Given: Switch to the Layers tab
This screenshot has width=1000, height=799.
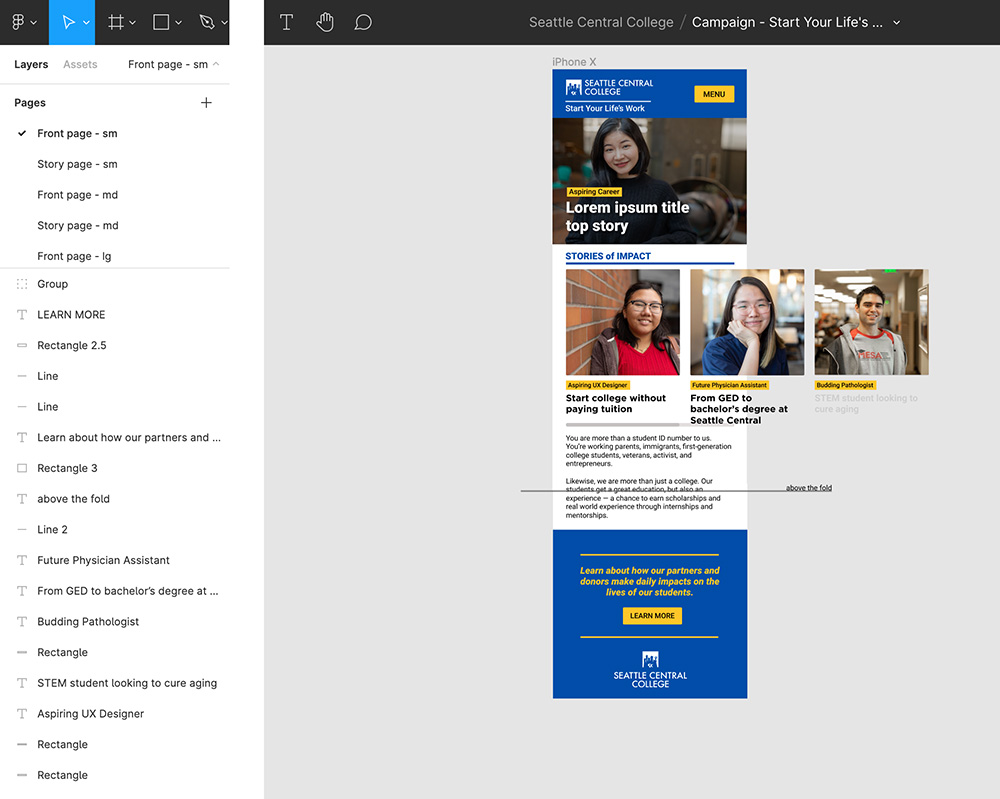Looking at the screenshot, I should 31,64.
